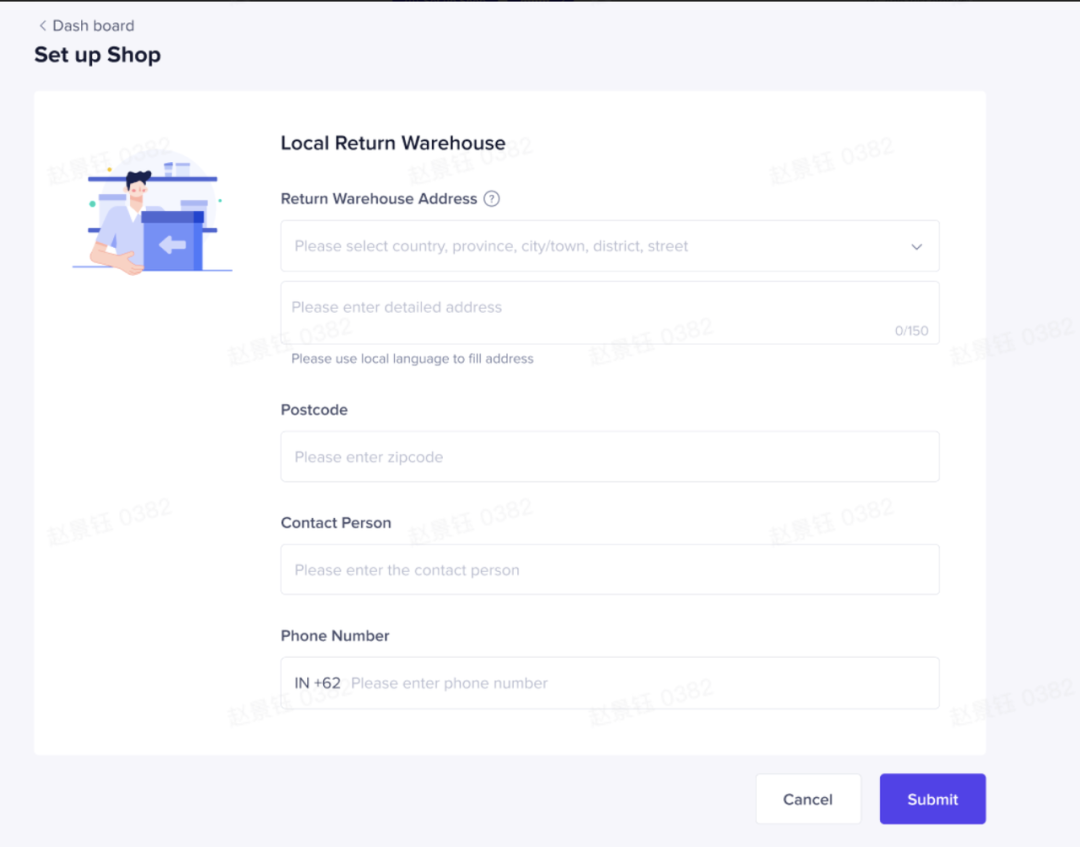The image size is (1080, 847).
Task: Go back to Dash board link
Action: (86, 25)
